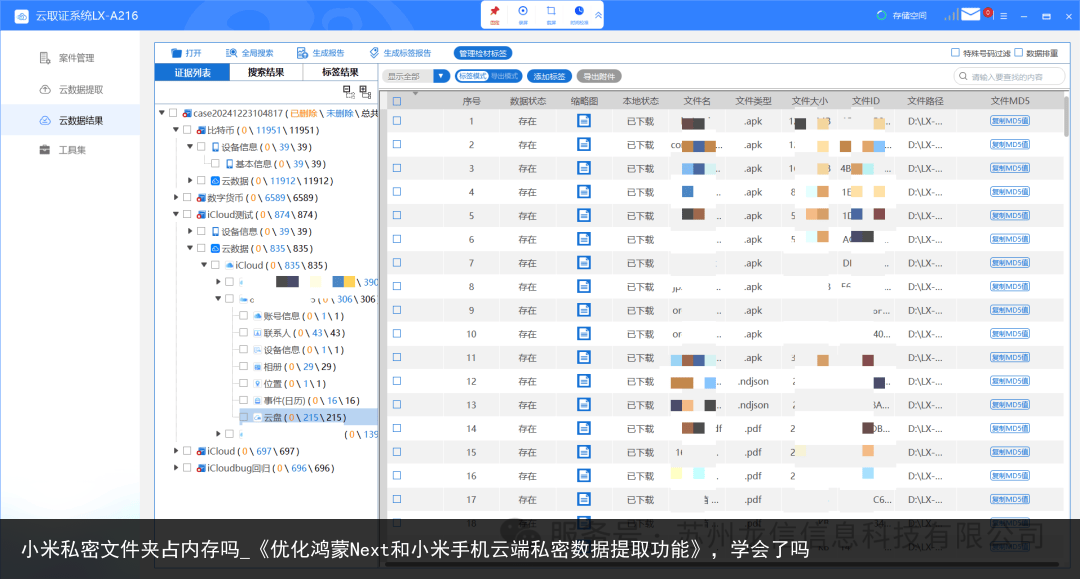Click the table's vertical scrollbar
This screenshot has height=579, width=1080.
1066,116
